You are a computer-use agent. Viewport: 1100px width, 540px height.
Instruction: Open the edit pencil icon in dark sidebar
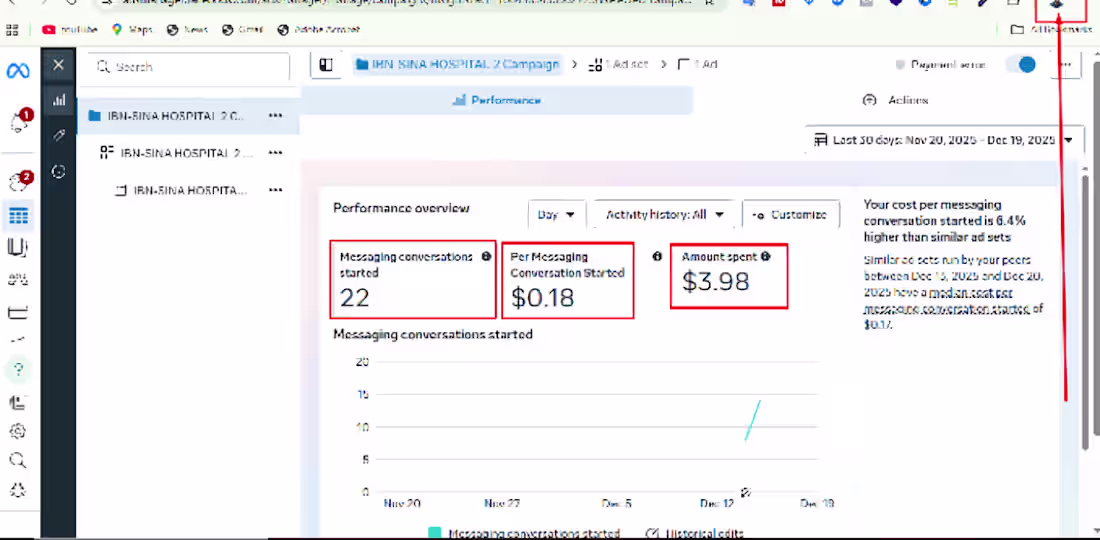point(59,135)
